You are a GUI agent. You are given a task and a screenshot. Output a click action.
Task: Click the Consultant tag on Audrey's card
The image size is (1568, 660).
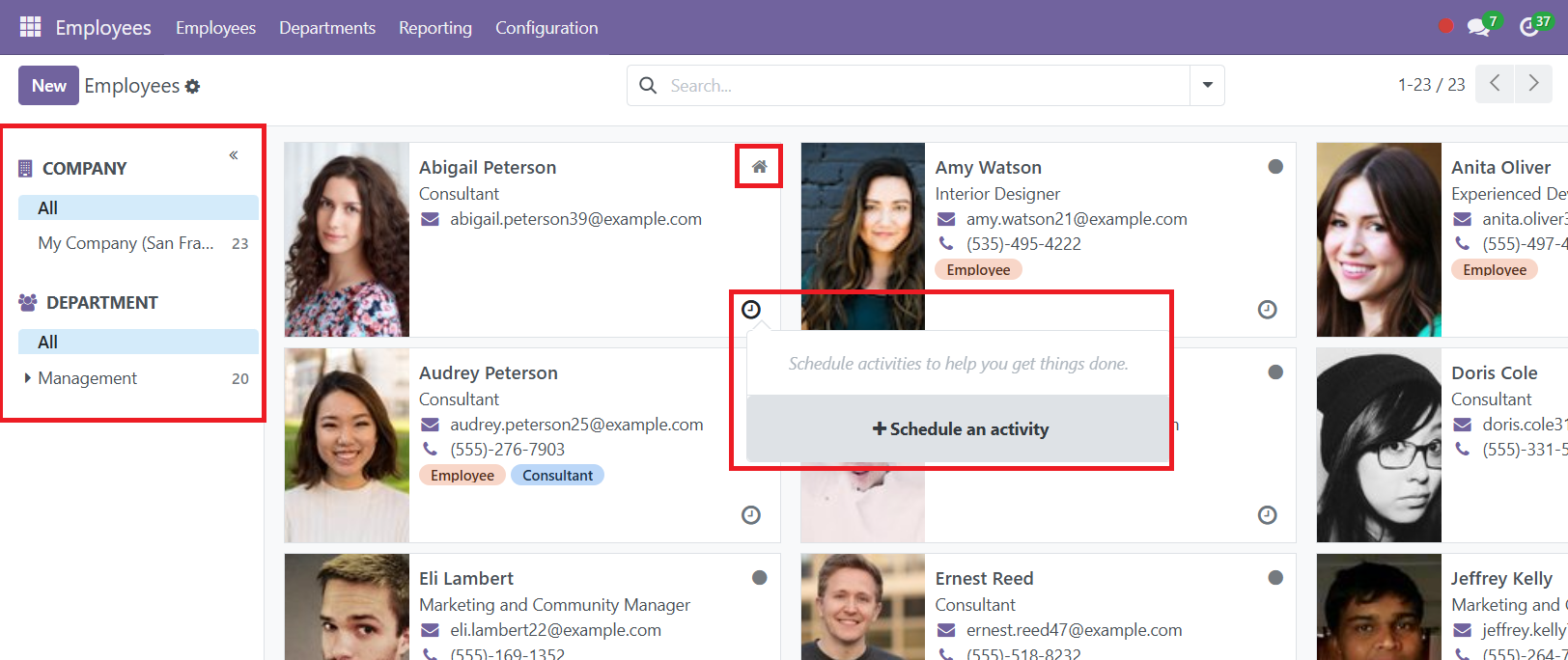pyautogui.click(x=557, y=475)
